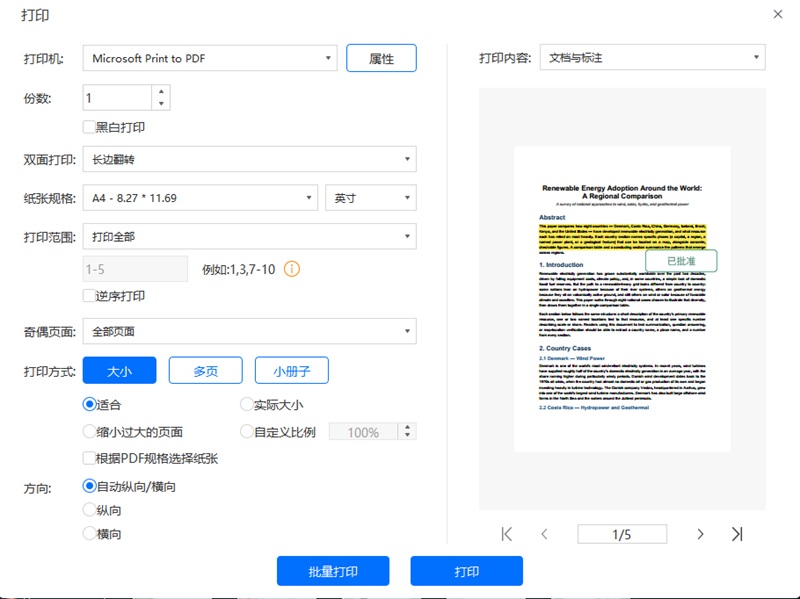Screen dimensions: 800x599
Task: Click the orange info icon beside page range example
Action: coord(292,269)
